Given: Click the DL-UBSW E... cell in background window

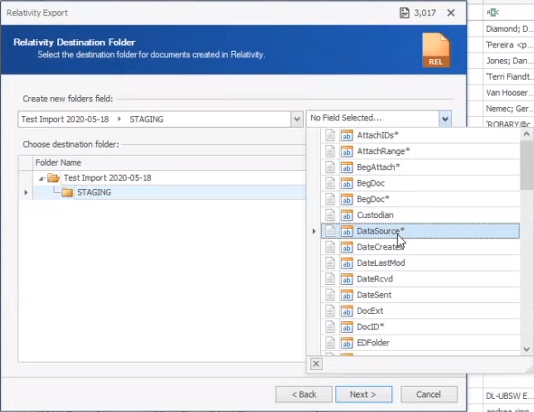Looking at the screenshot, I should [509, 396].
